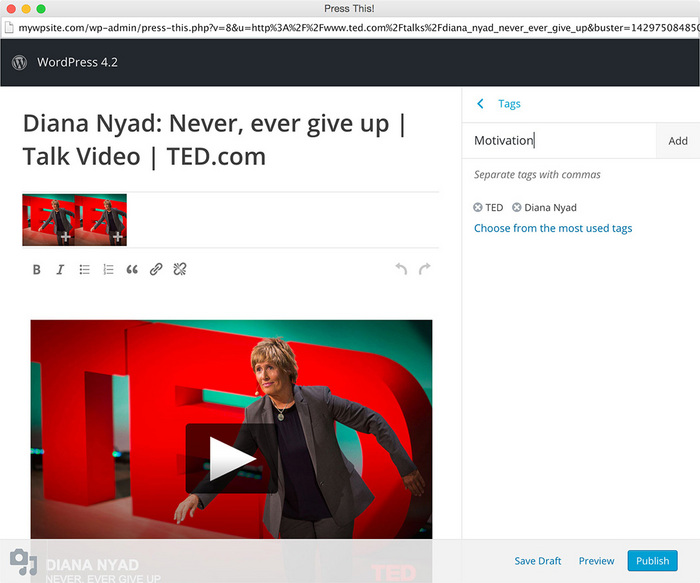Apply italic formatting
This screenshot has height=583, width=700.
click(60, 270)
